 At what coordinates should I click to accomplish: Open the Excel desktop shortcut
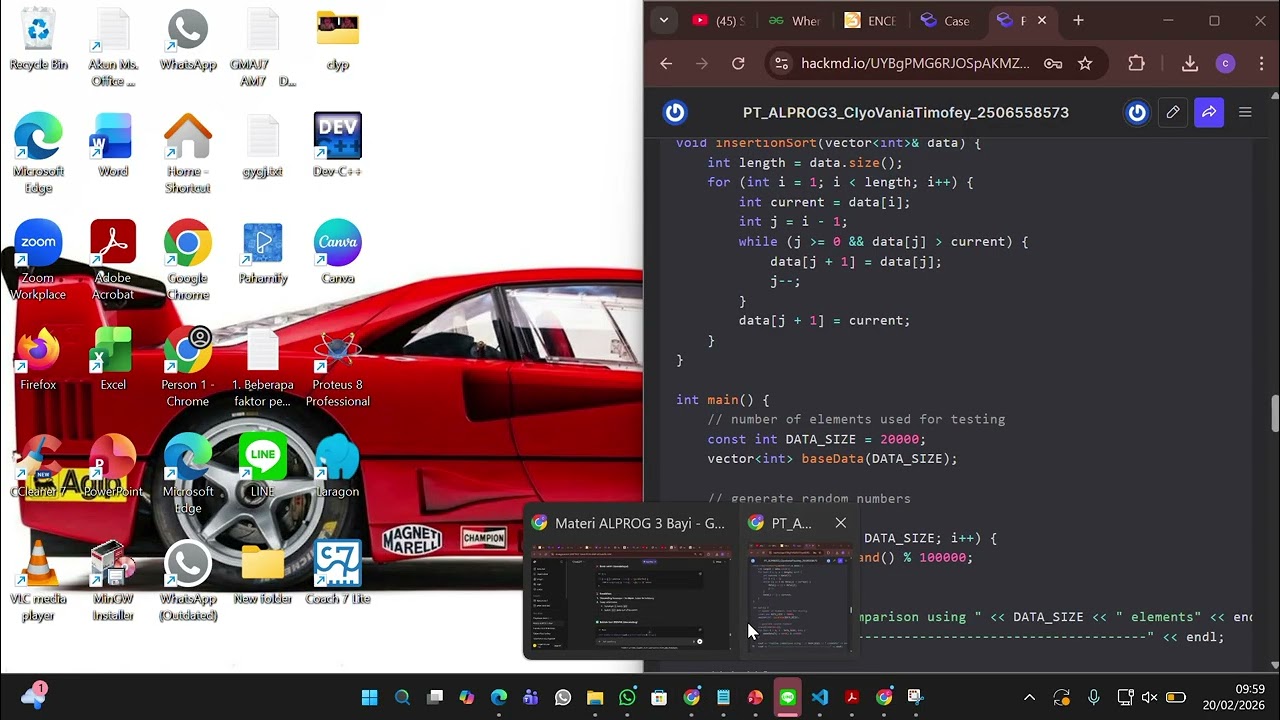pyautogui.click(x=113, y=360)
